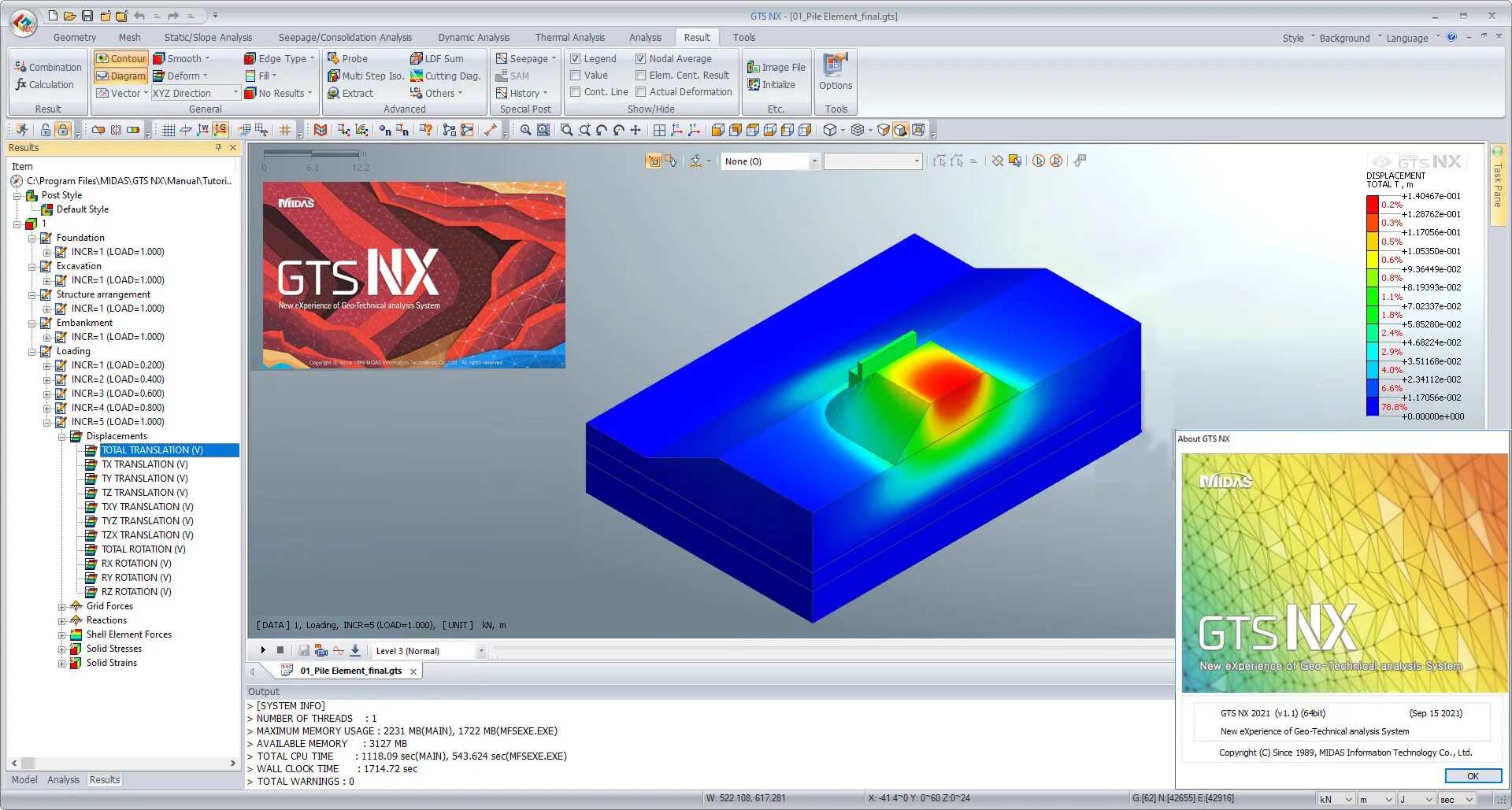Select TOTAL ROTATION (V) result
1512x810 pixels.
coord(143,549)
